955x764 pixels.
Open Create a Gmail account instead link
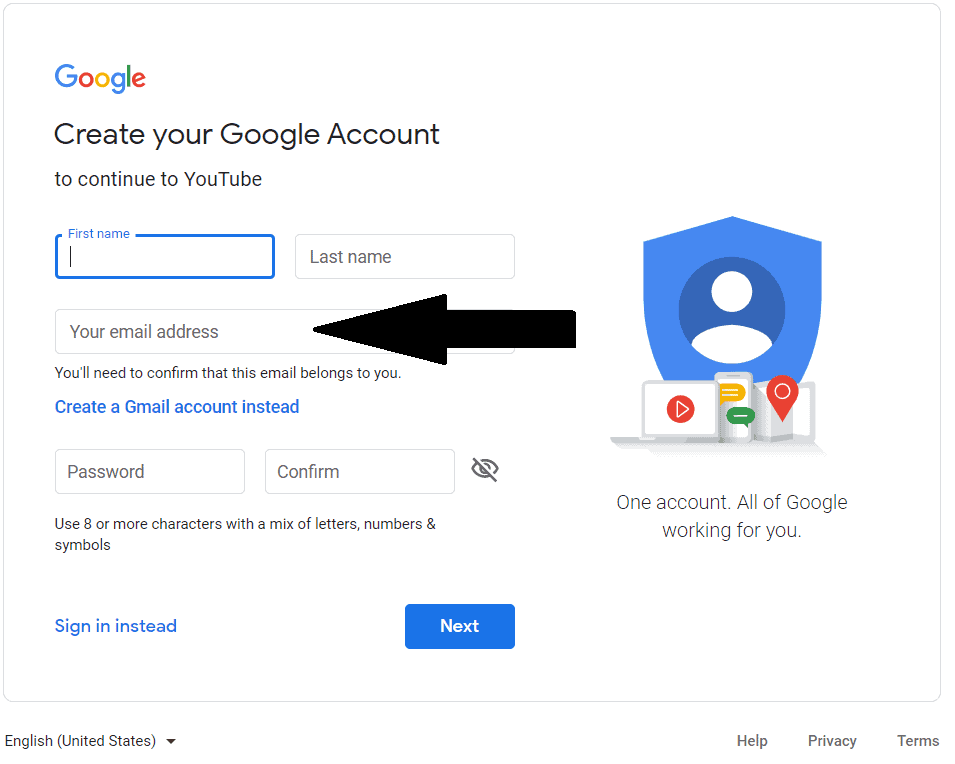[x=177, y=407]
